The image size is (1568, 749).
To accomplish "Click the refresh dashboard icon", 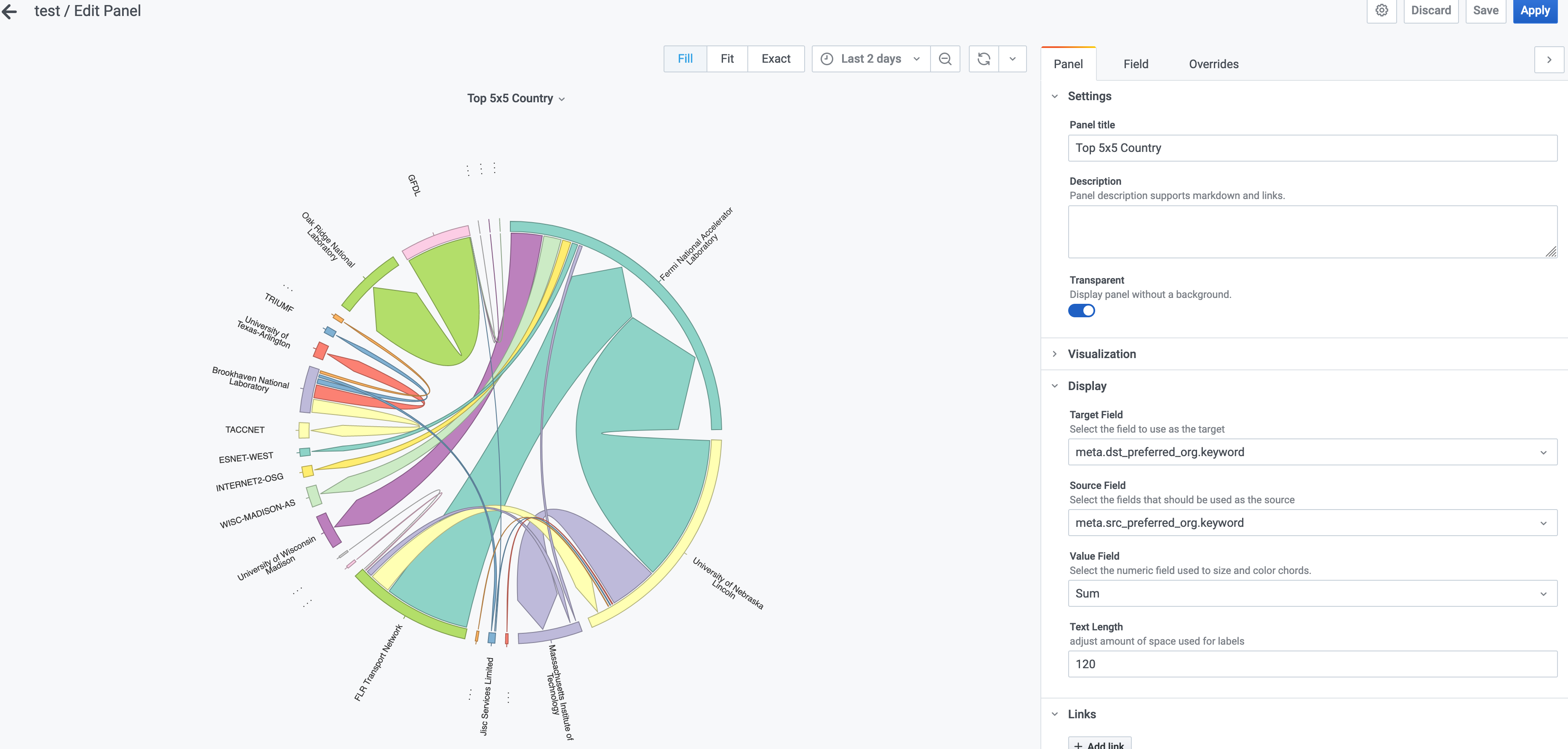I will (x=983, y=59).
